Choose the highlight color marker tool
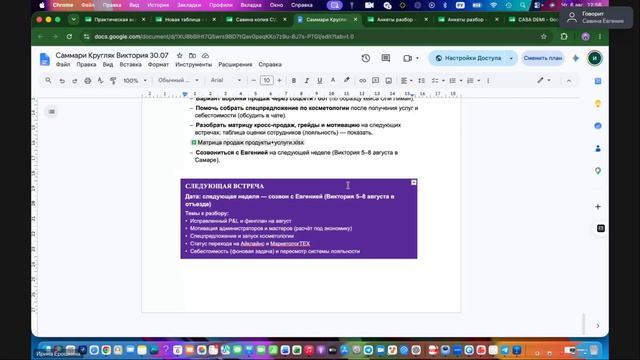Image resolution: width=640 pixels, height=360 pixels. (347, 81)
